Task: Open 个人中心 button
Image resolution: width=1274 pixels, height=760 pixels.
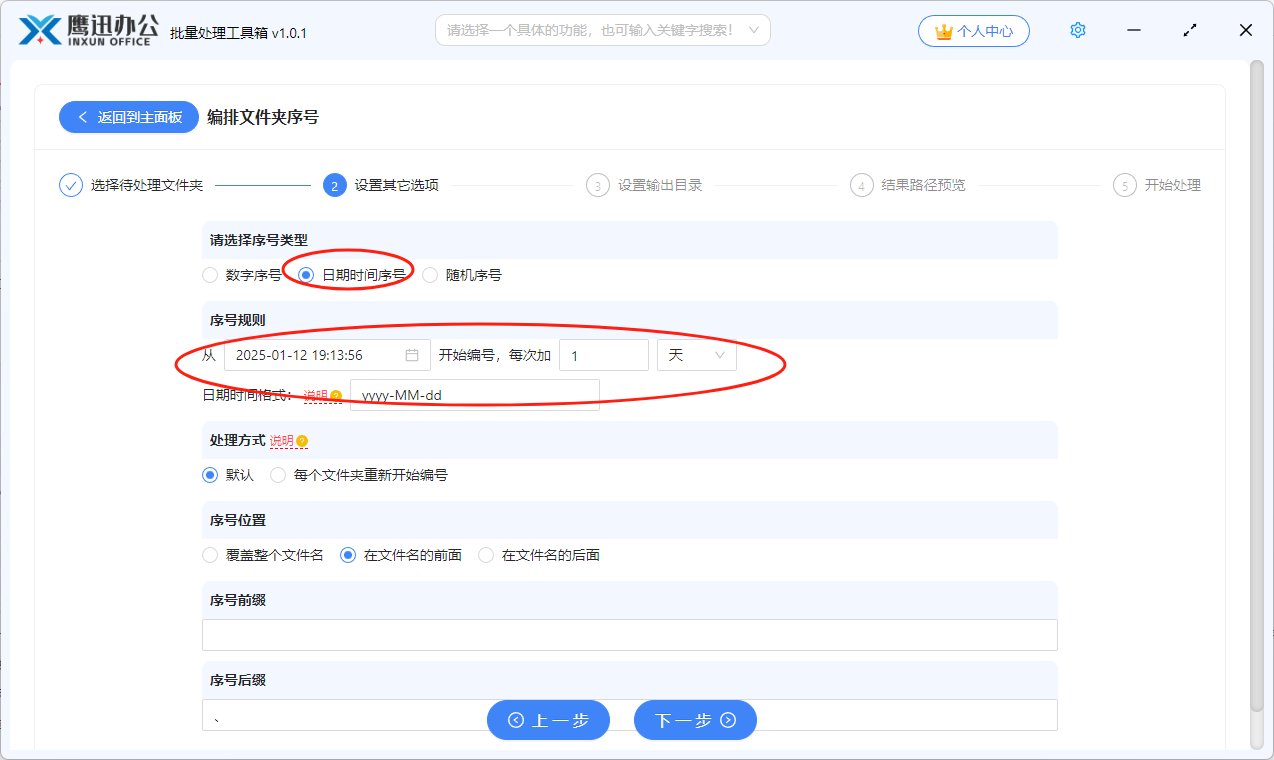Action: tap(974, 31)
